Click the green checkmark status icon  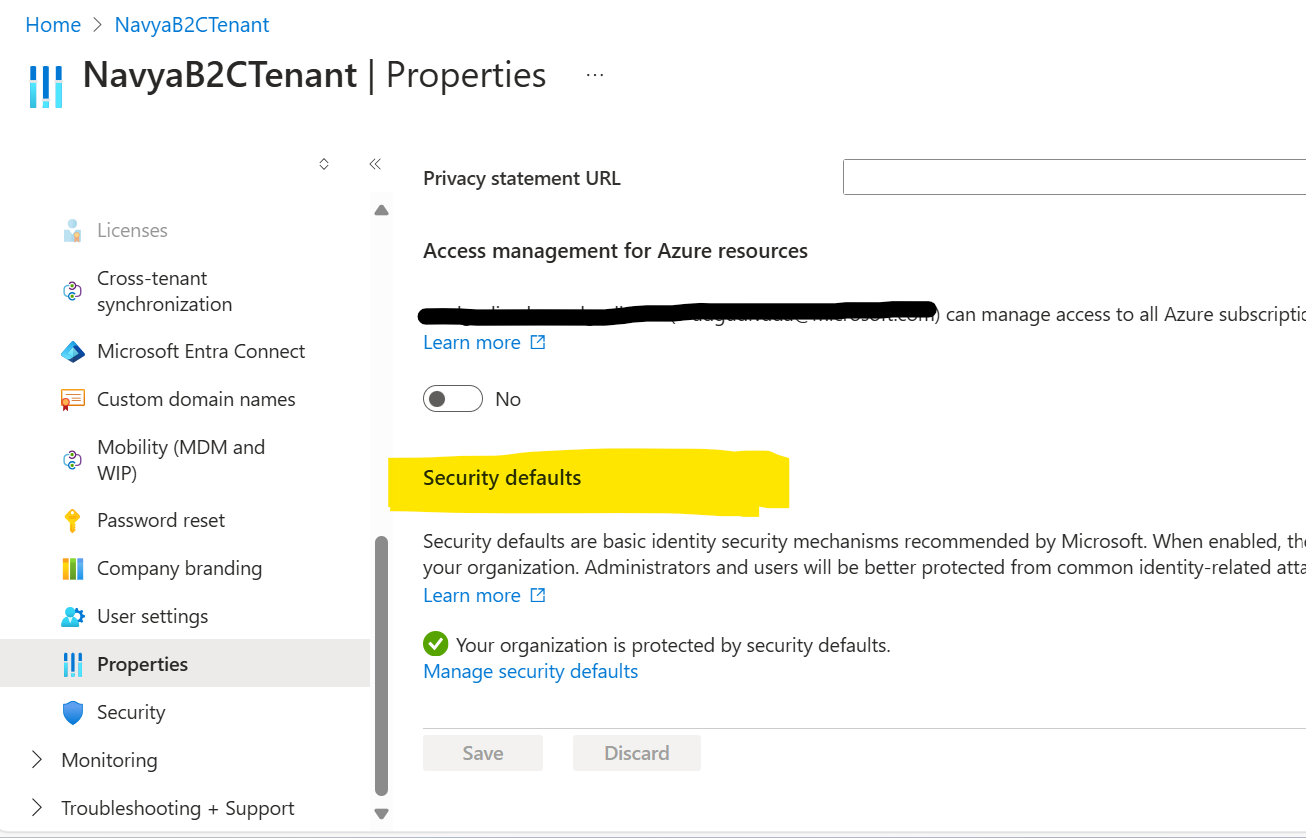[x=435, y=644]
